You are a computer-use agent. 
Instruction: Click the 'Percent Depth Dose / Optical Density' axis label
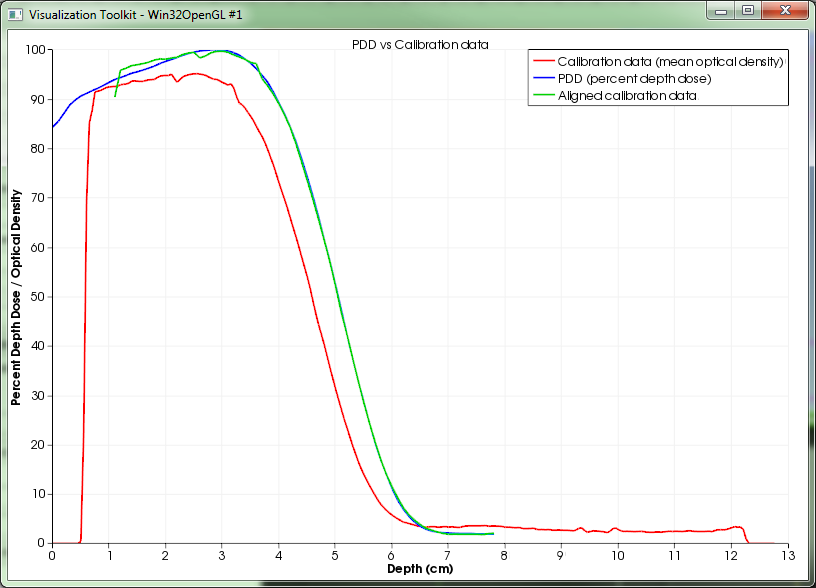[16, 297]
